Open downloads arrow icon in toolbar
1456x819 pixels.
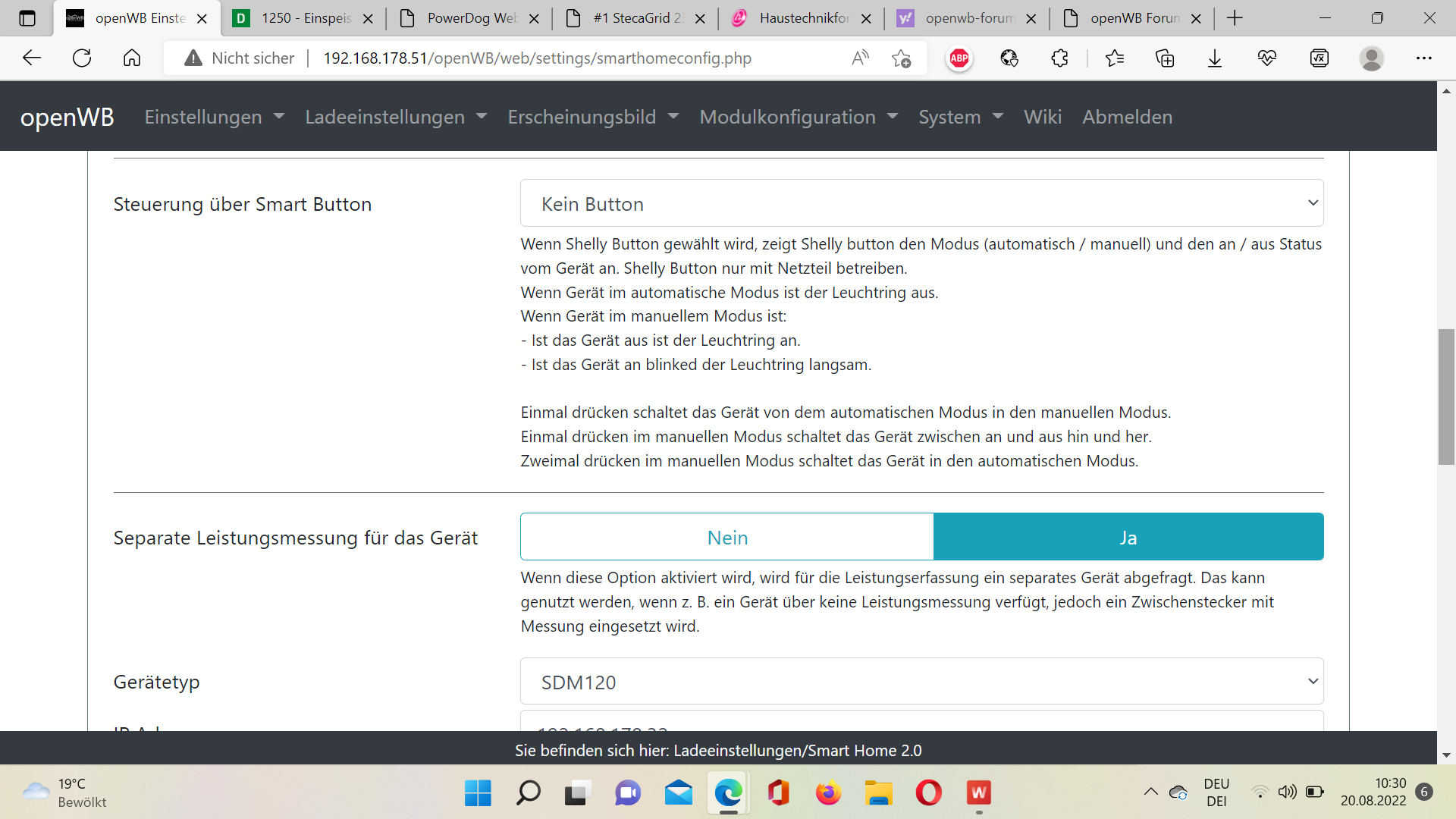[1215, 58]
